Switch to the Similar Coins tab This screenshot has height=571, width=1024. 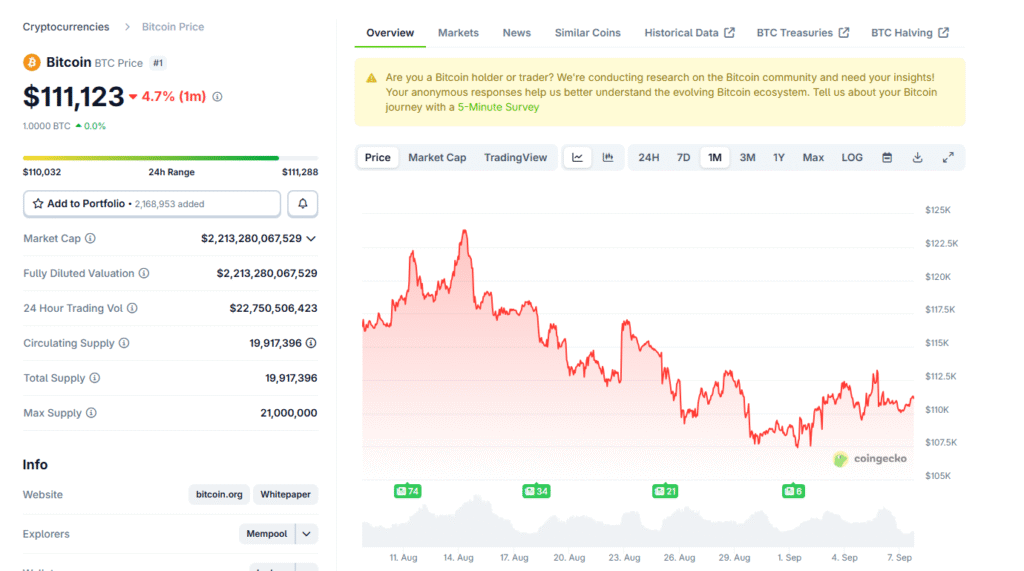point(588,33)
